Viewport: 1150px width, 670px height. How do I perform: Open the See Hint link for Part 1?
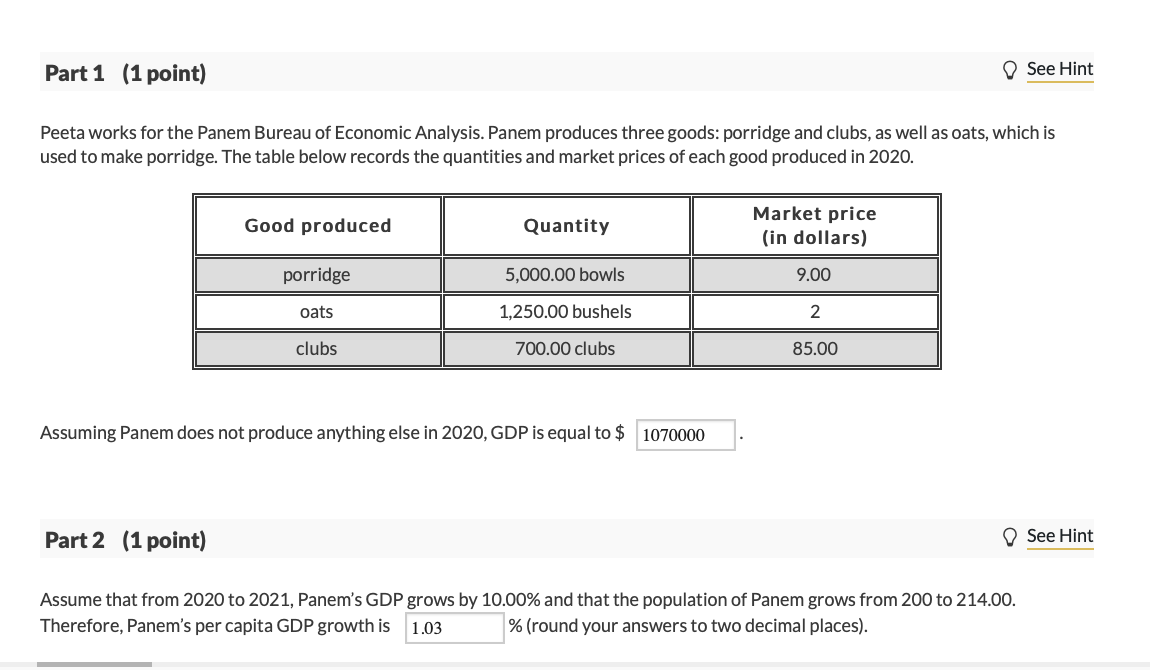click(x=1059, y=69)
